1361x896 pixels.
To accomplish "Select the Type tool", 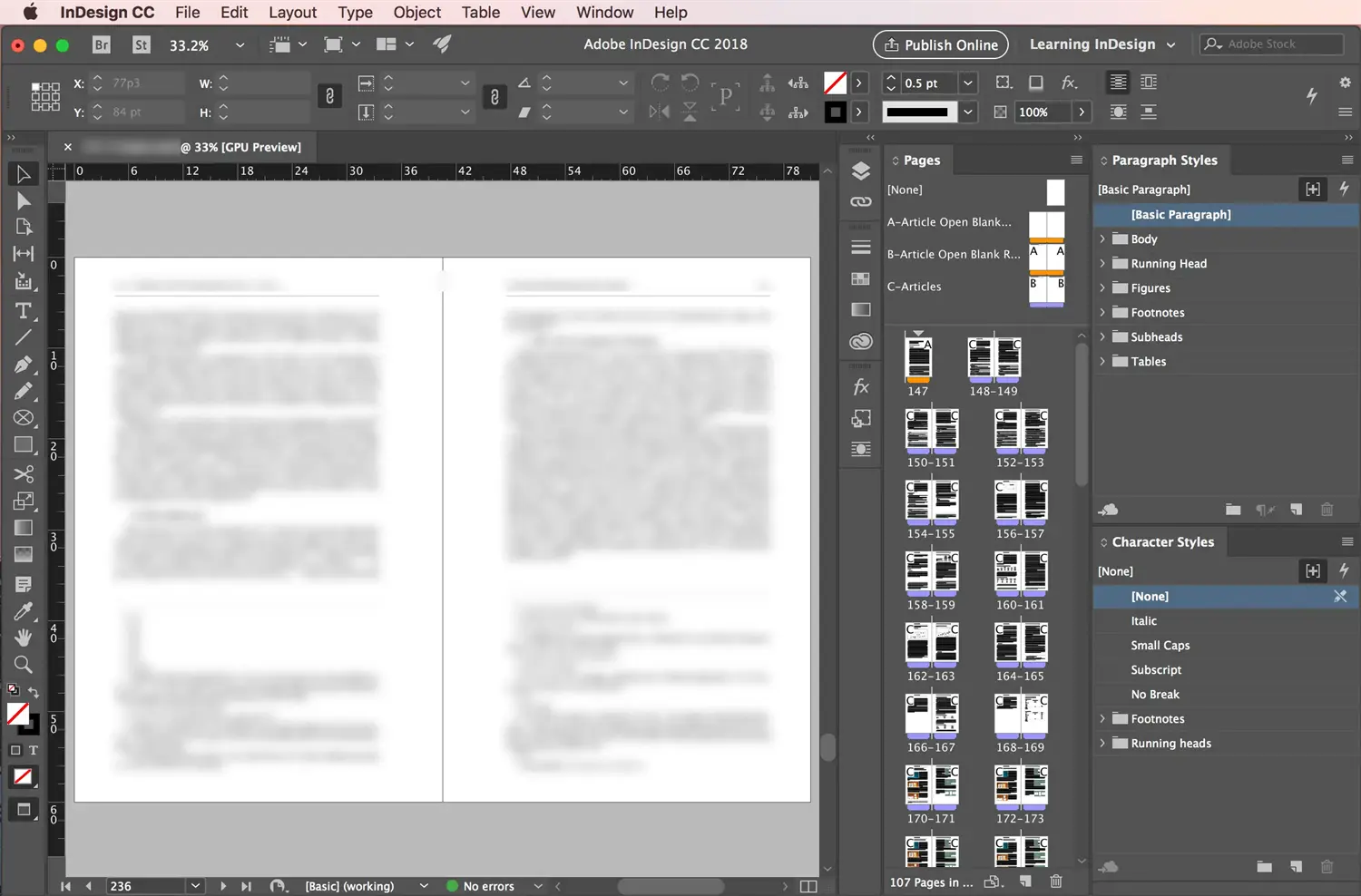I will tap(24, 310).
